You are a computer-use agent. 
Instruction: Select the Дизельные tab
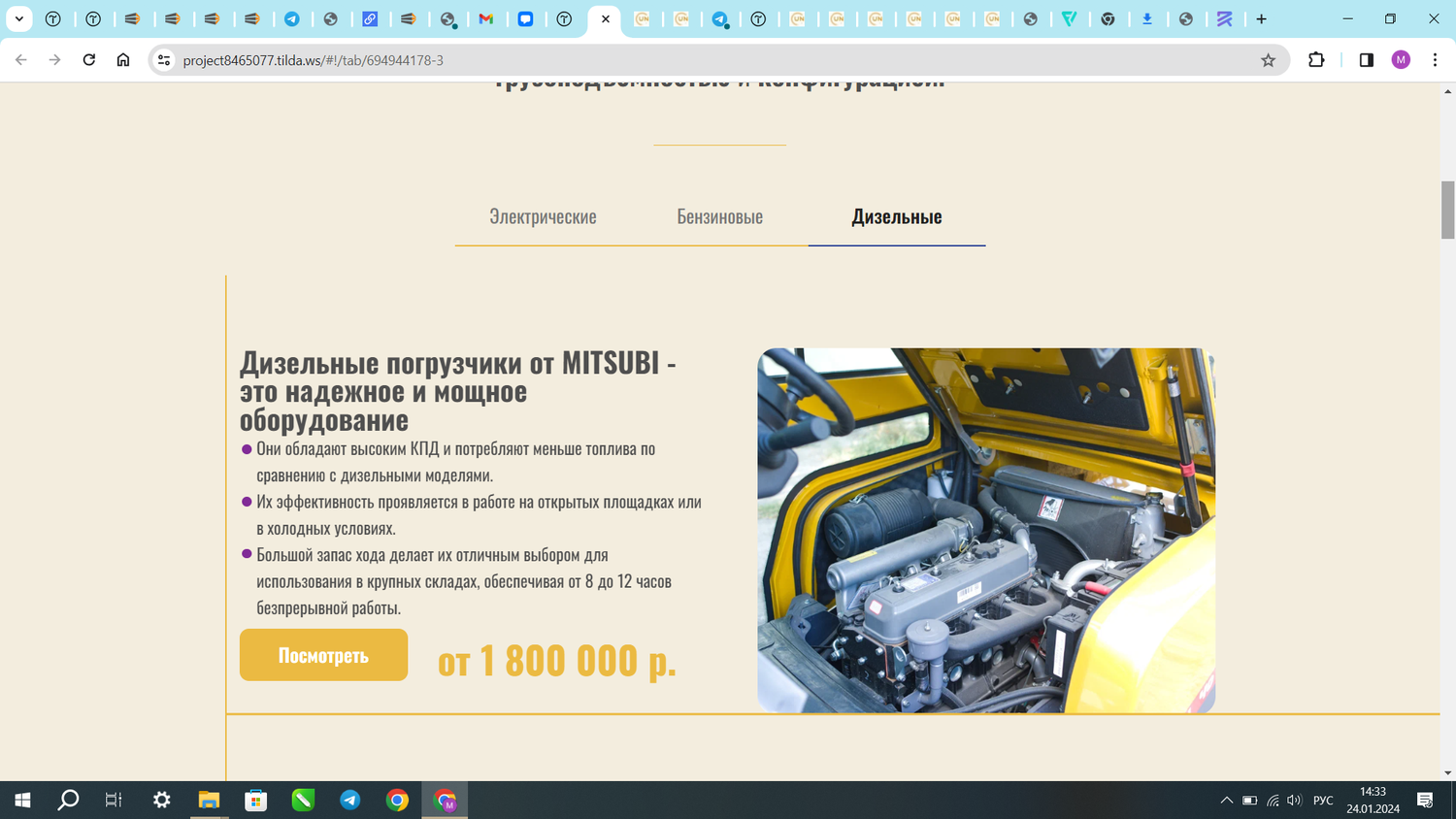897,216
